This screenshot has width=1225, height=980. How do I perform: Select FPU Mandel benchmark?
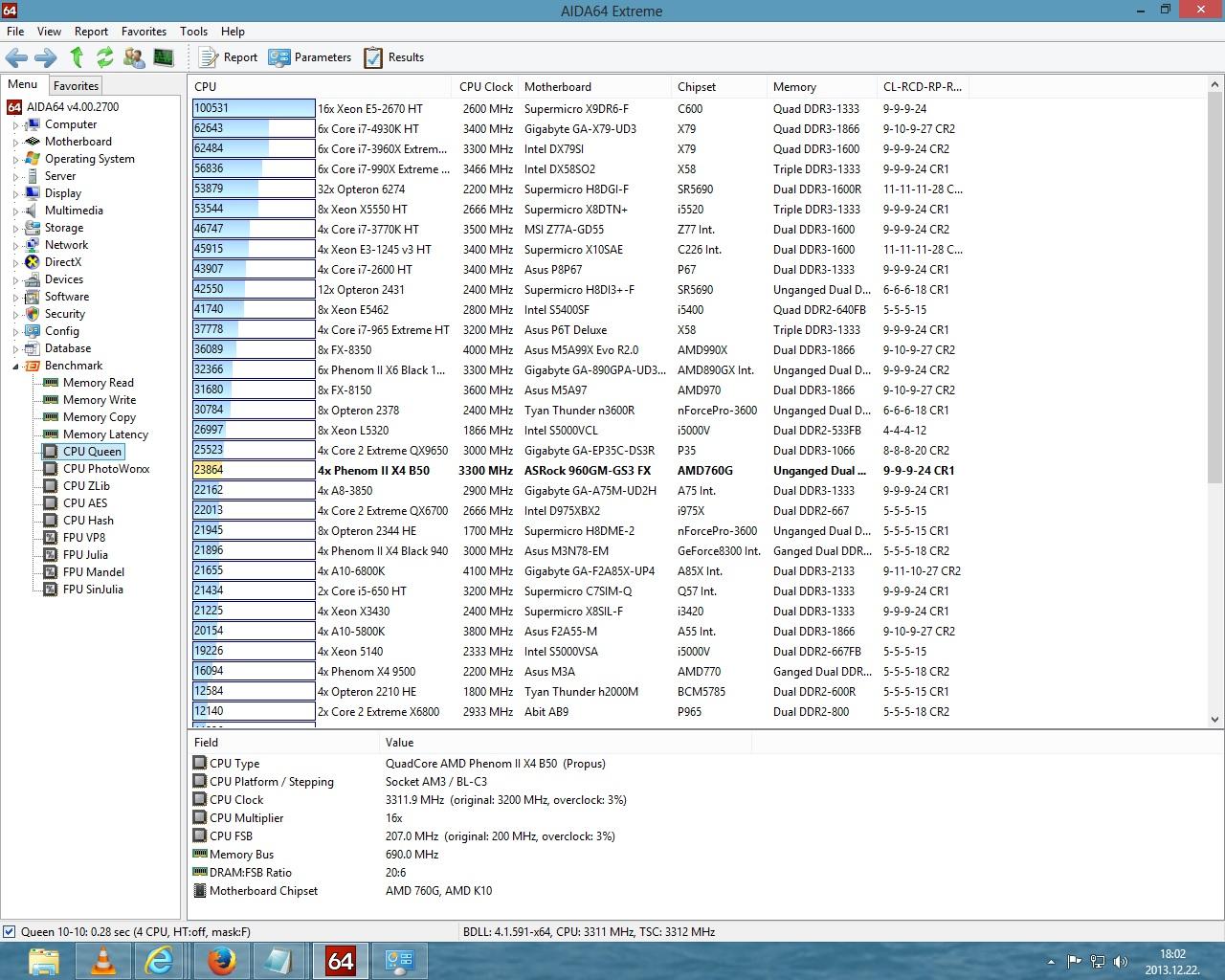94,572
